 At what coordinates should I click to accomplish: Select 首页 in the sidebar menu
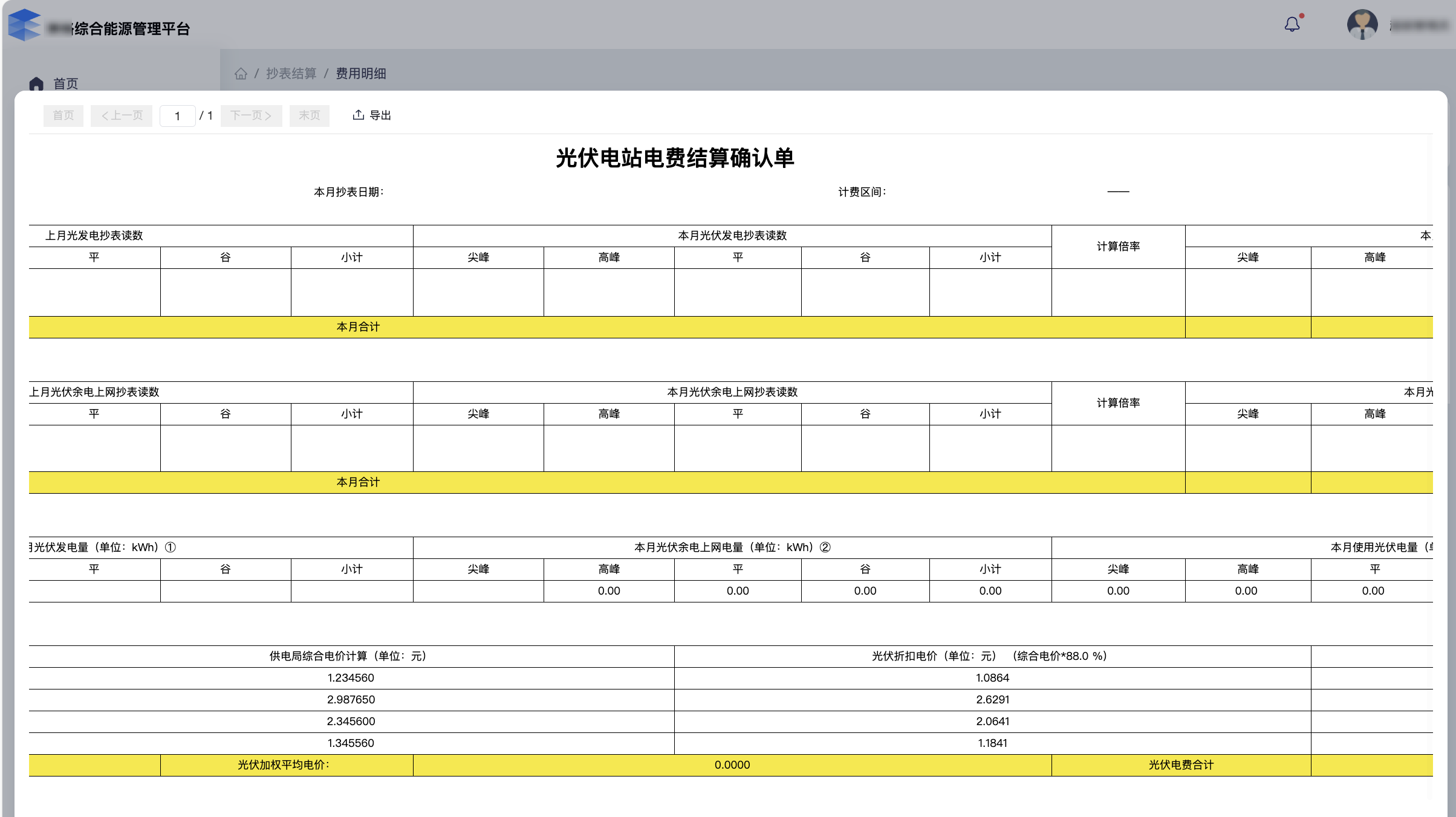(x=66, y=84)
